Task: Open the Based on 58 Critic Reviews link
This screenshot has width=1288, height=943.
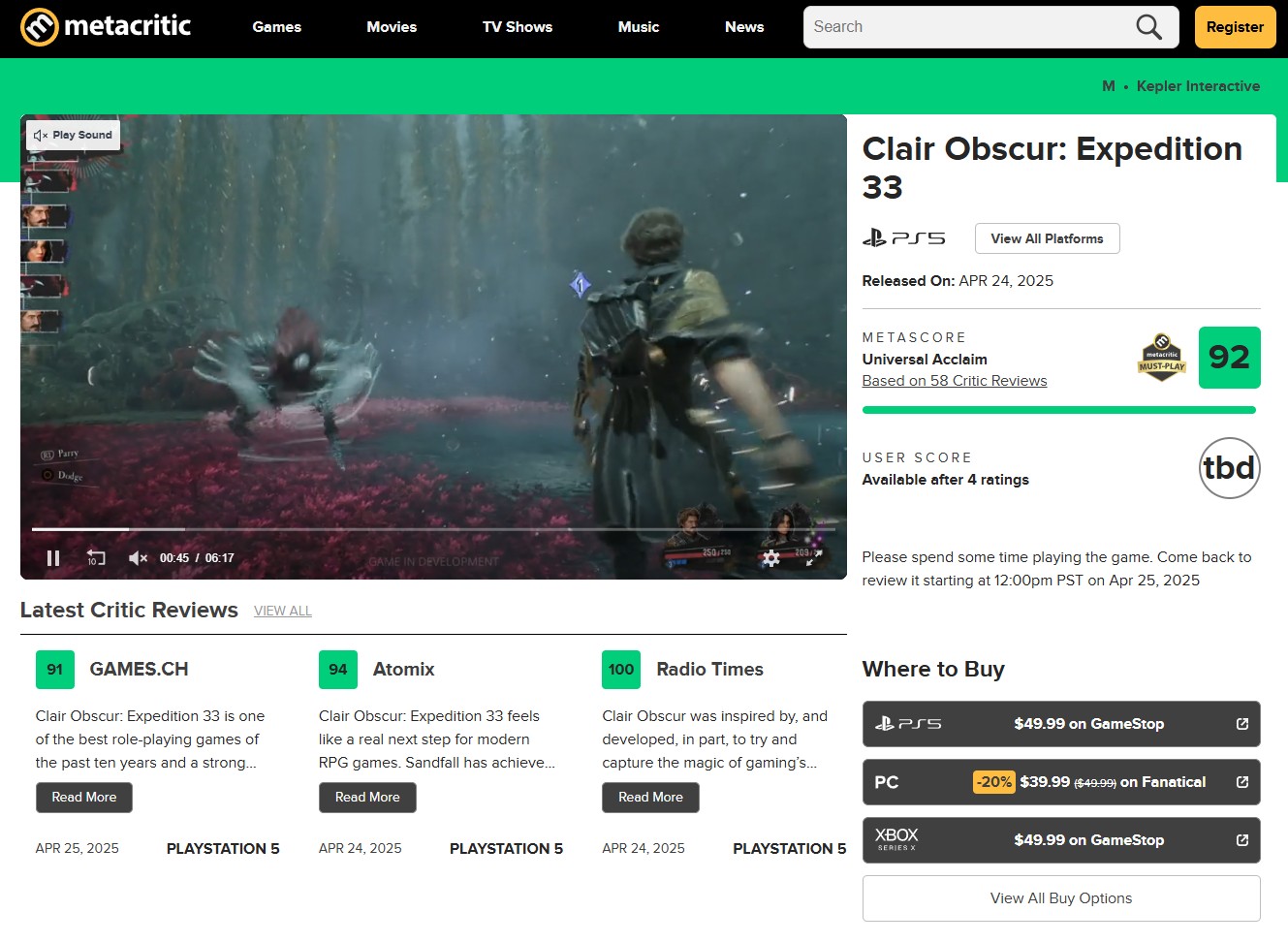Action: point(954,380)
